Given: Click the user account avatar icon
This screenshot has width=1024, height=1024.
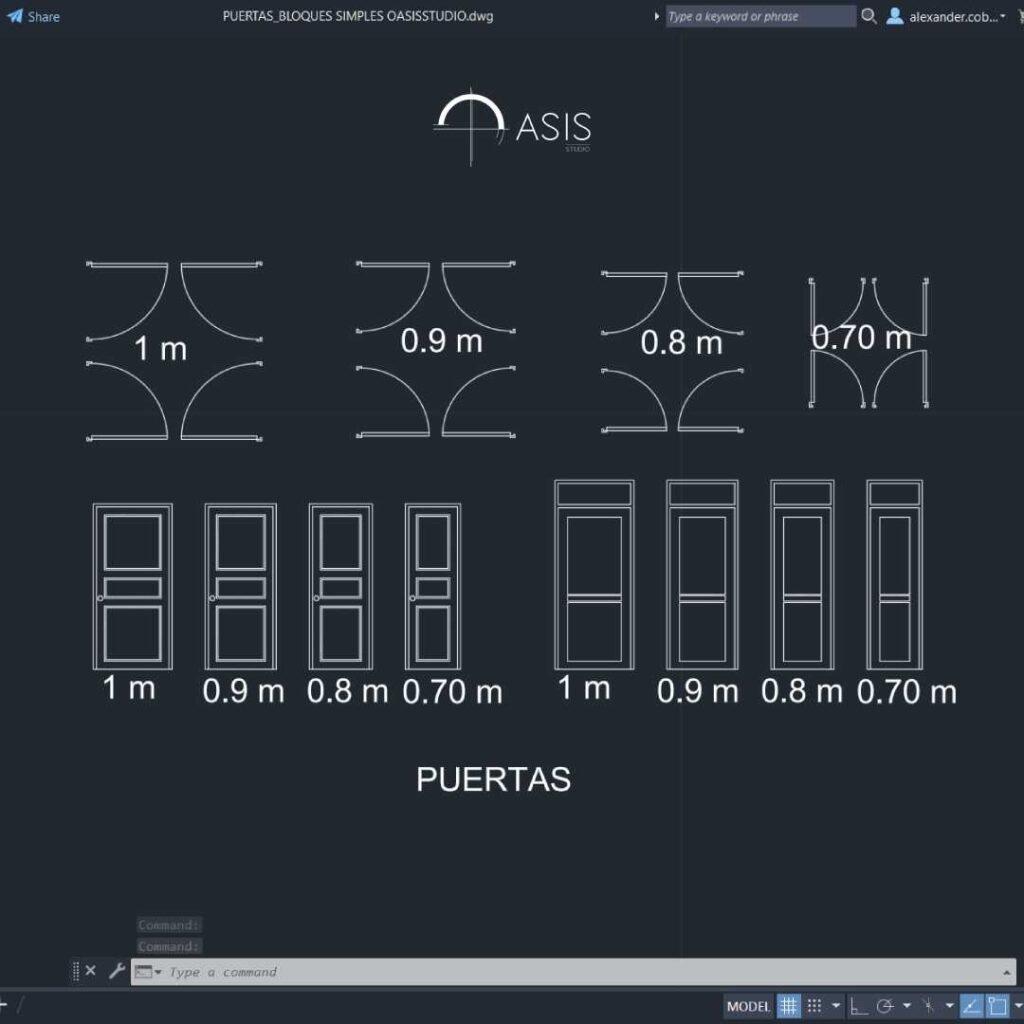Looking at the screenshot, I should pyautogui.click(x=895, y=16).
